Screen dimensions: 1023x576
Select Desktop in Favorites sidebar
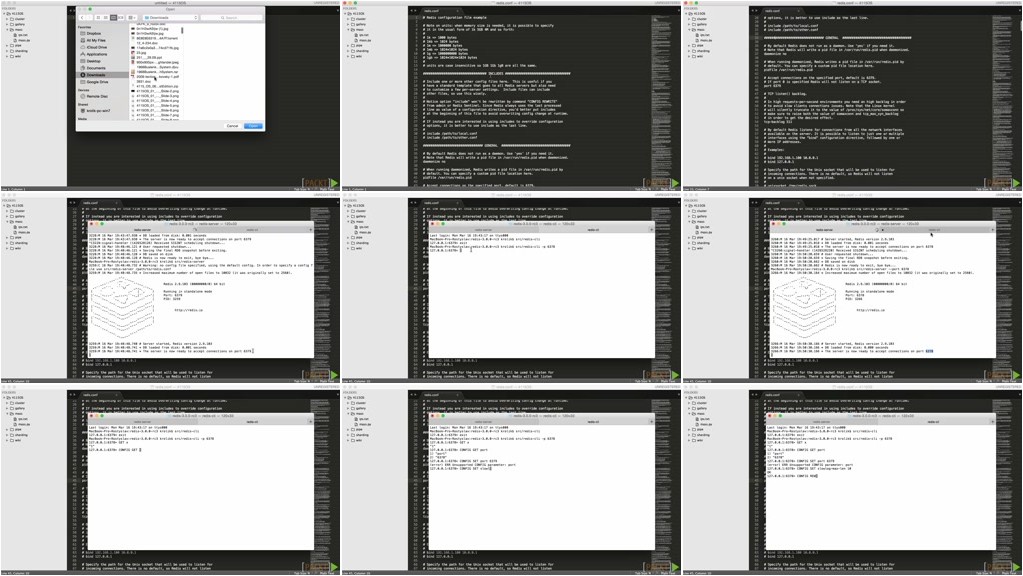click(x=93, y=61)
